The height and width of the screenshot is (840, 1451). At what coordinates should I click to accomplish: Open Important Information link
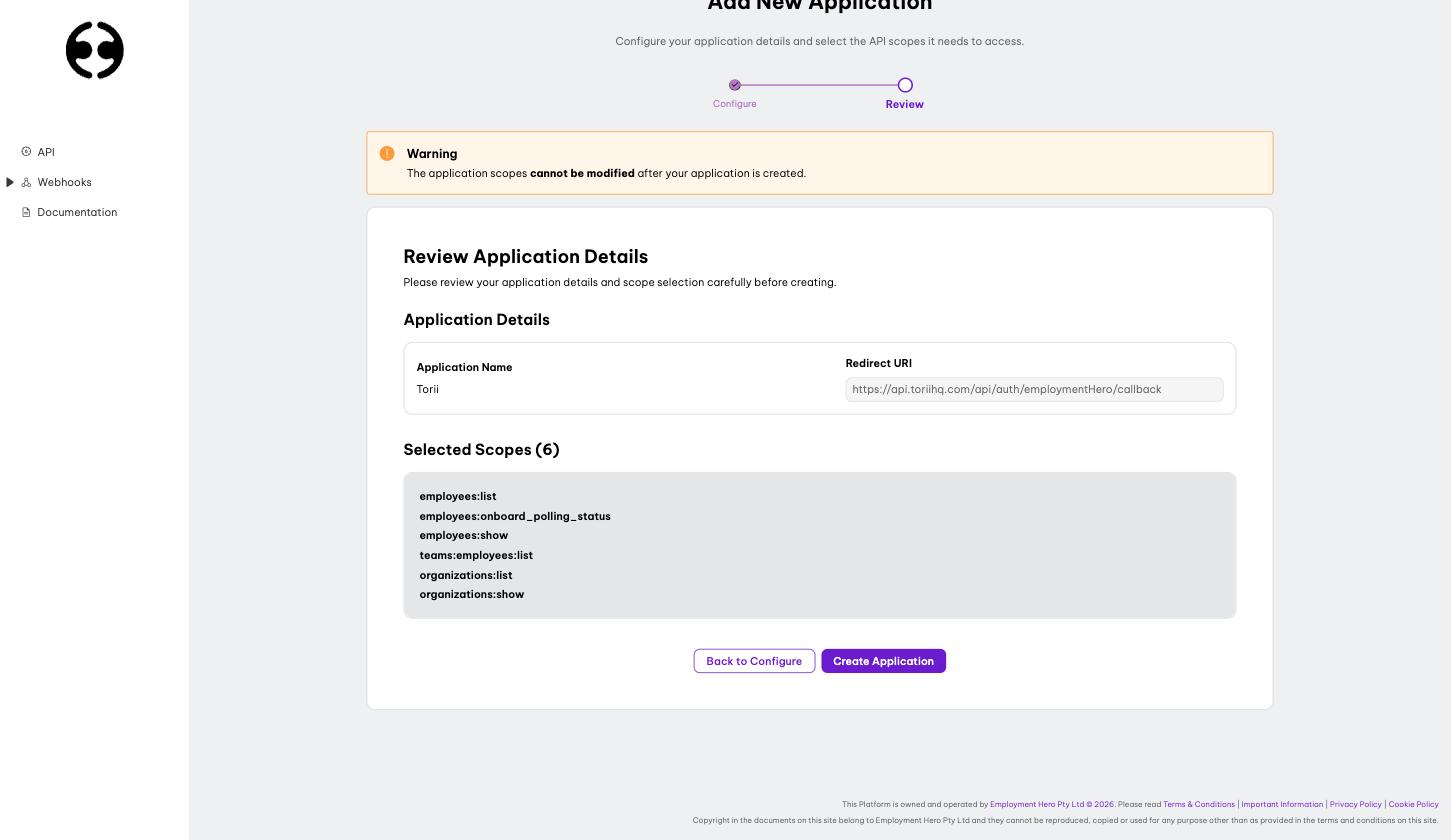(x=1283, y=804)
